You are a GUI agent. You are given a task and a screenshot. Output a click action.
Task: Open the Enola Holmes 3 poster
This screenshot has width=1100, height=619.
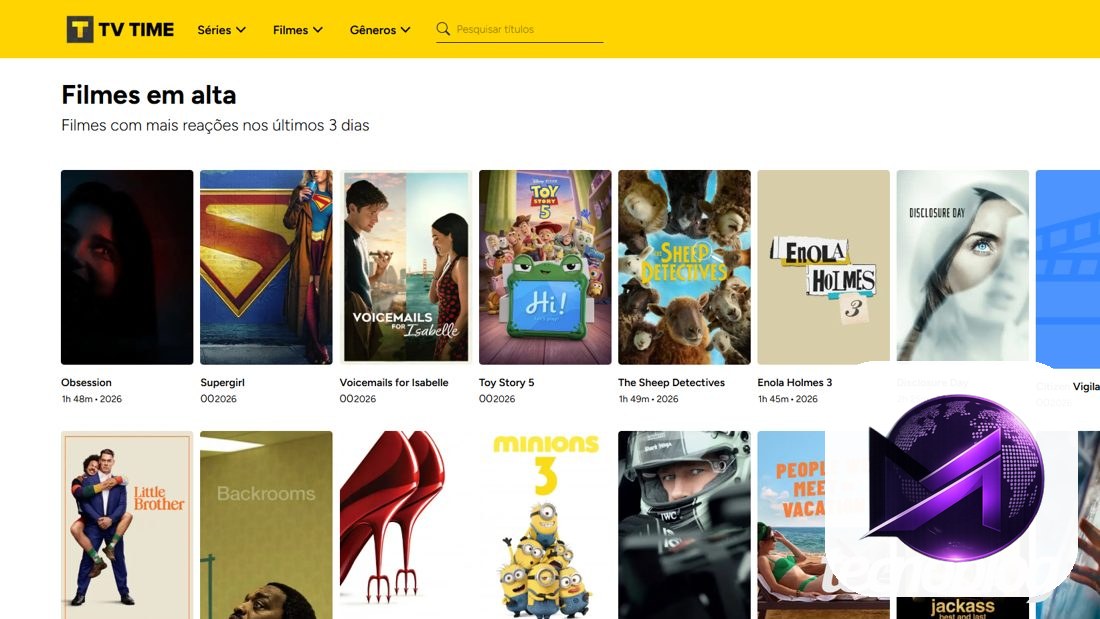tap(824, 267)
